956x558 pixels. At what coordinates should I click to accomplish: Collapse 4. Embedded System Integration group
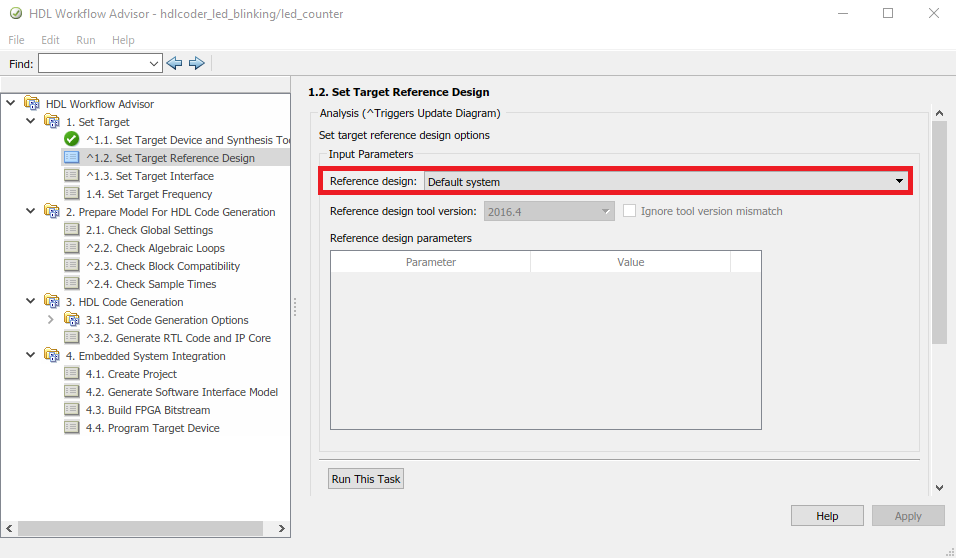tap(30, 355)
